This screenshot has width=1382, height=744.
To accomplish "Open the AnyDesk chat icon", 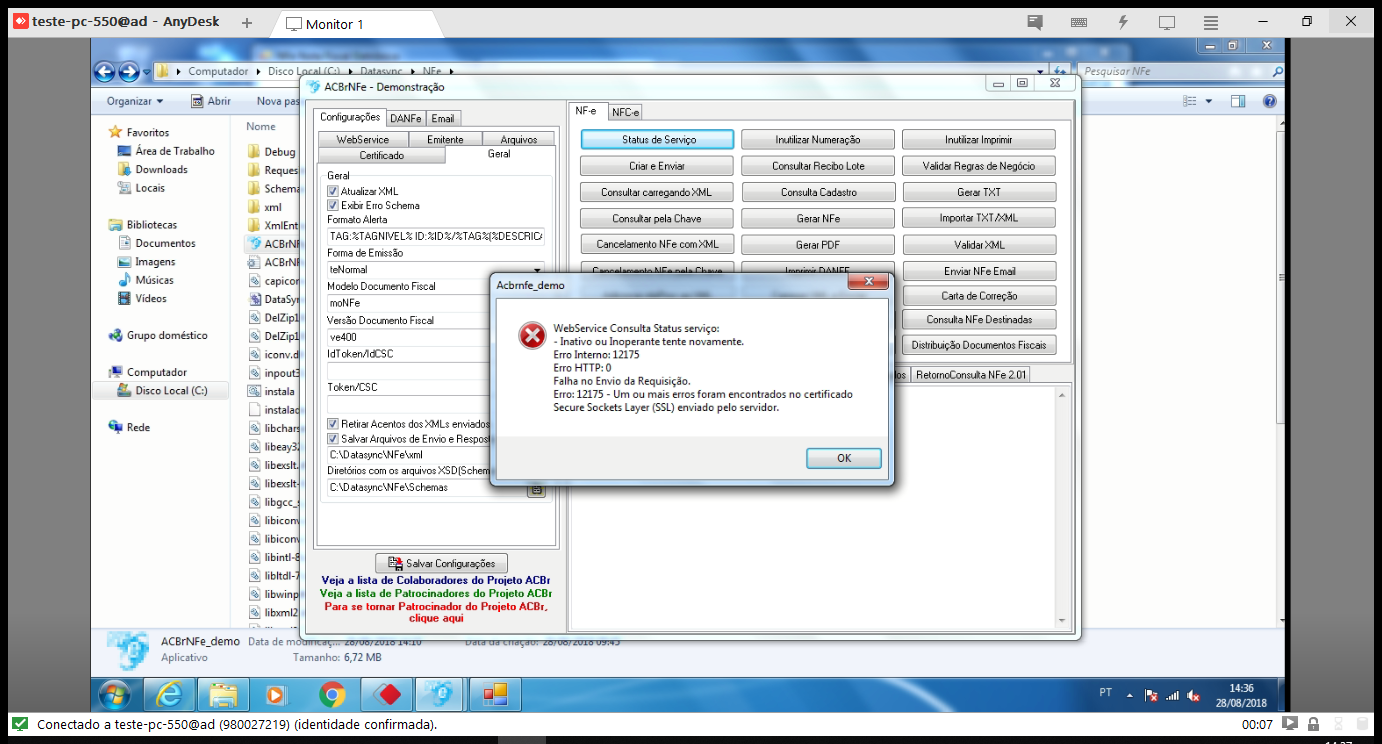I will pos(1035,22).
